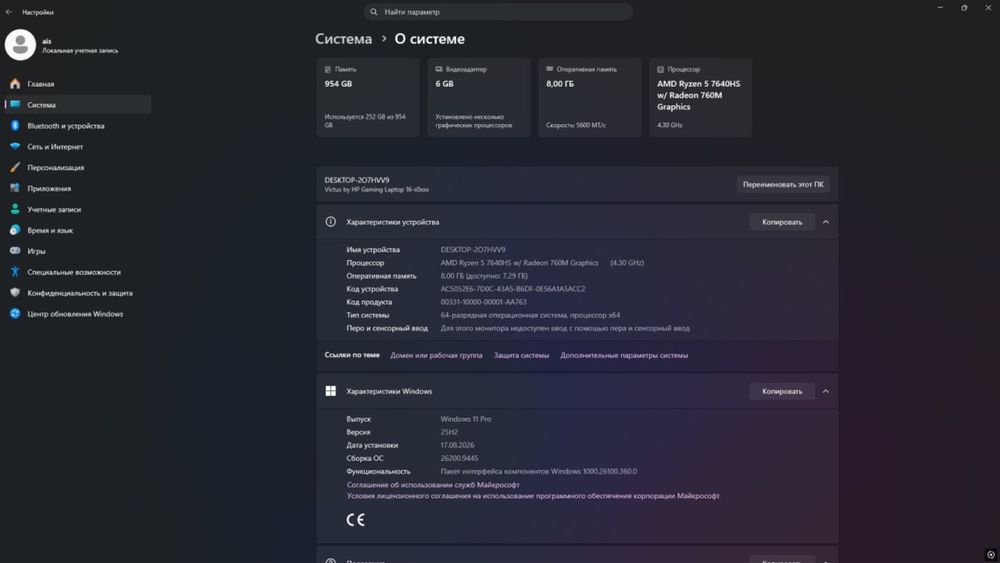Viewport: 1000px width, 563px height.
Task: Open Специальные возможности accessibility icon
Action: (15, 272)
